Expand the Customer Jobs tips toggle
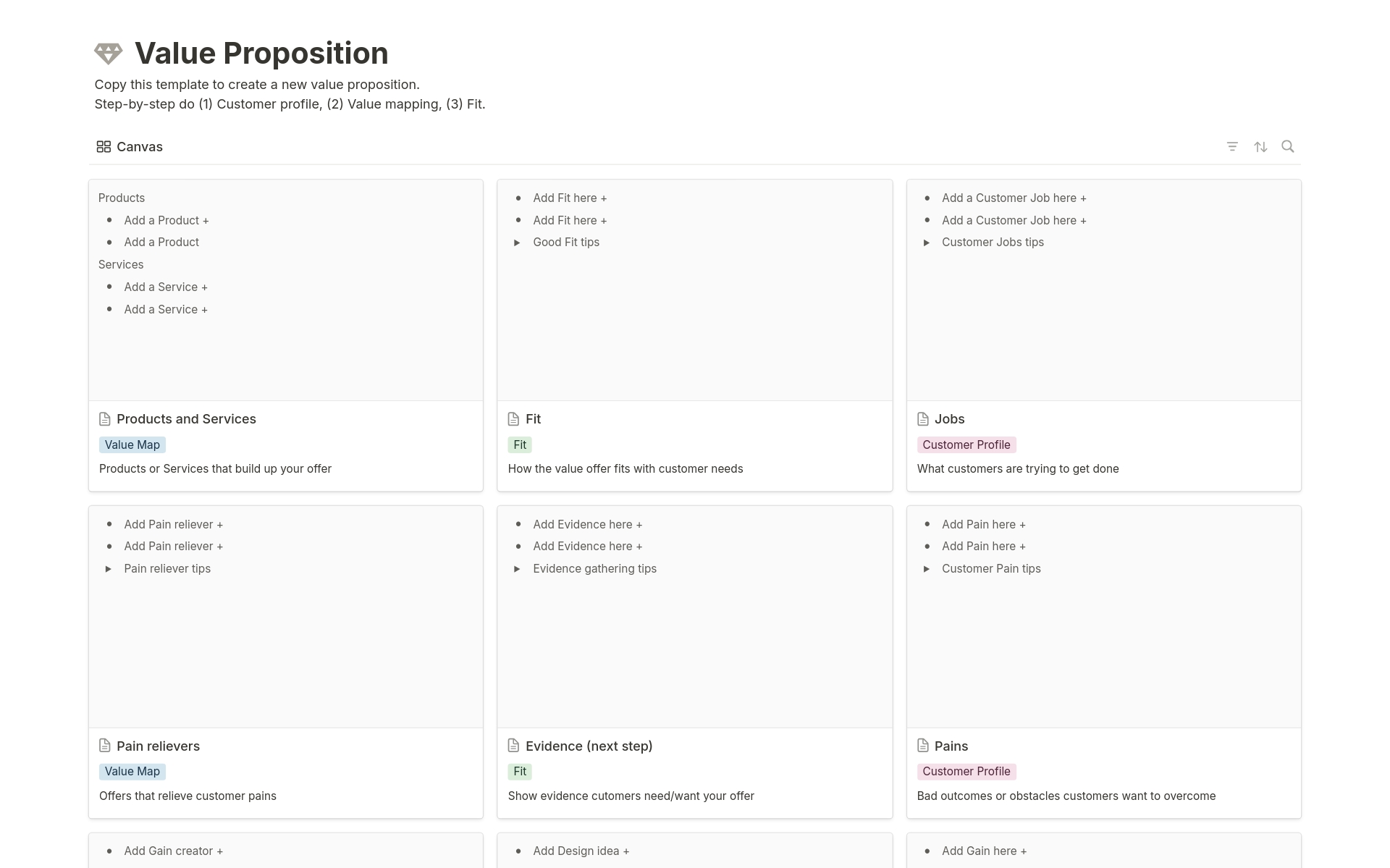The height and width of the screenshot is (868, 1390). 926,243
